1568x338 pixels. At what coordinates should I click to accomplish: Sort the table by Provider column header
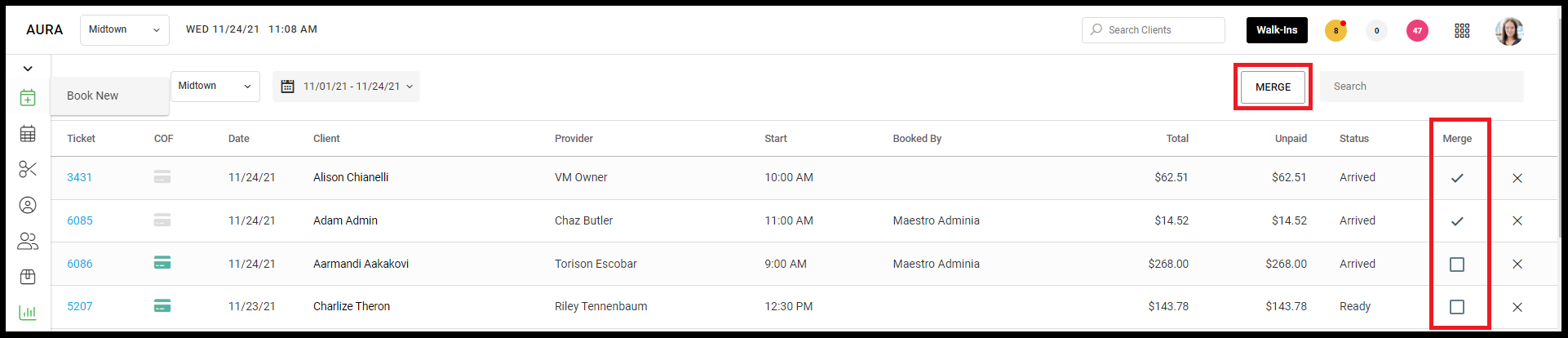(x=574, y=139)
